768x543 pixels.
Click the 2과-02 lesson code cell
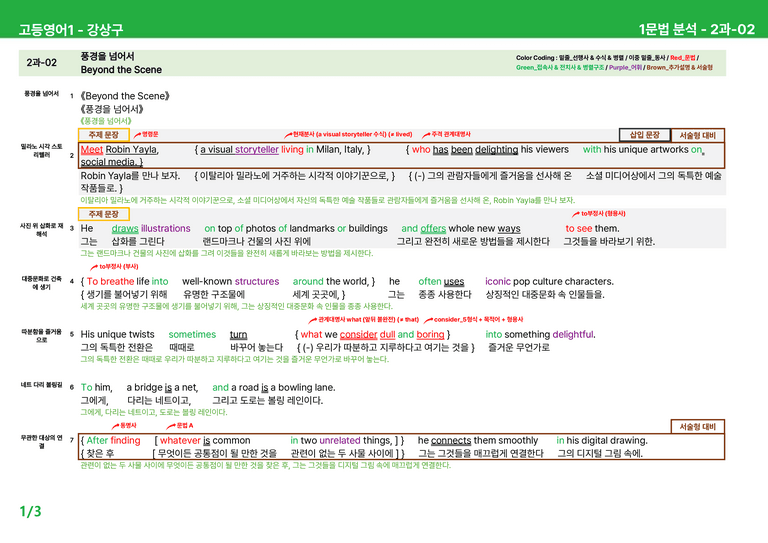(42, 63)
